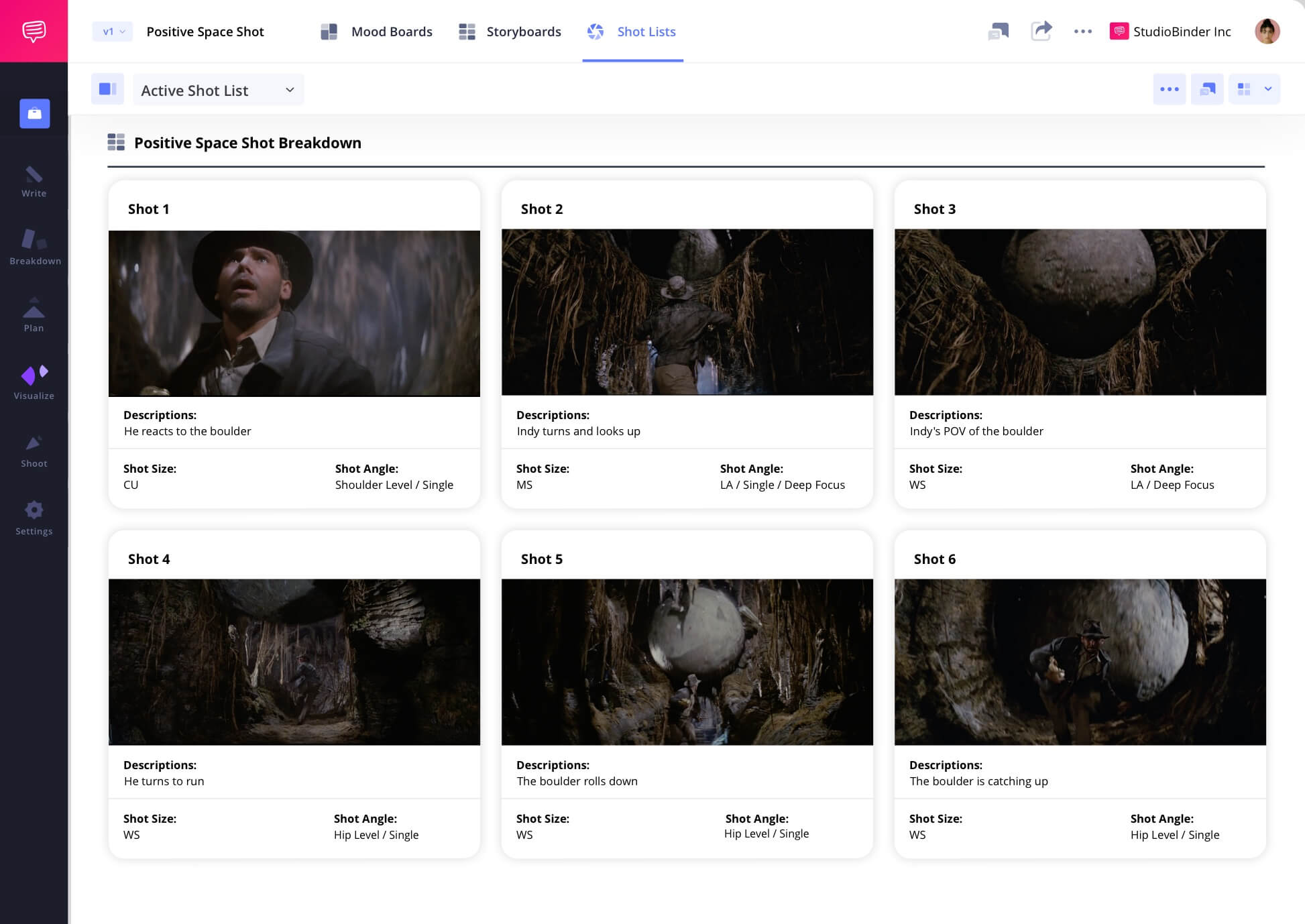Image resolution: width=1305 pixels, height=924 pixels.
Task: Open the Visualize section in sidebar
Action: 34,380
